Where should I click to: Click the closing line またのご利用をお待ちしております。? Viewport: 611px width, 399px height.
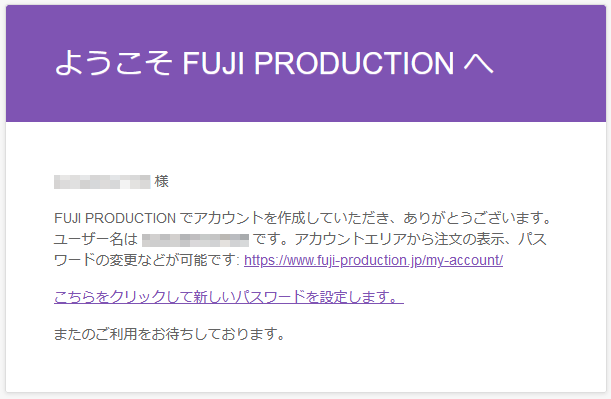(170, 334)
